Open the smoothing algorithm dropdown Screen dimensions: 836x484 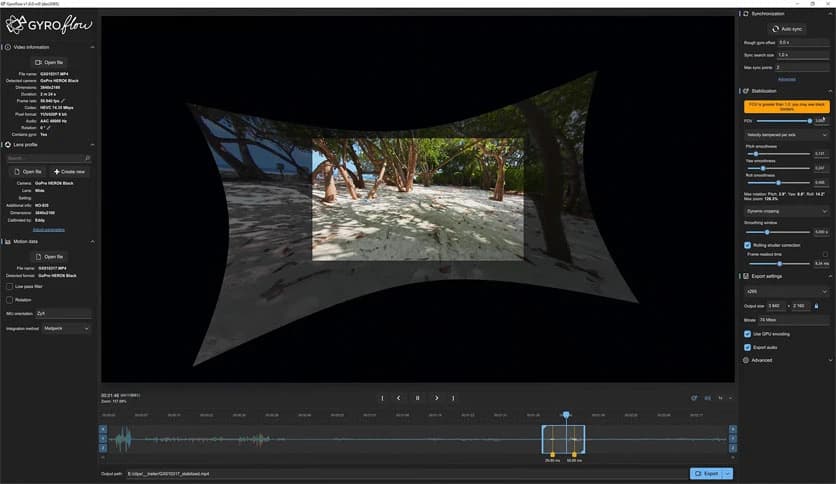tap(787, 135)
